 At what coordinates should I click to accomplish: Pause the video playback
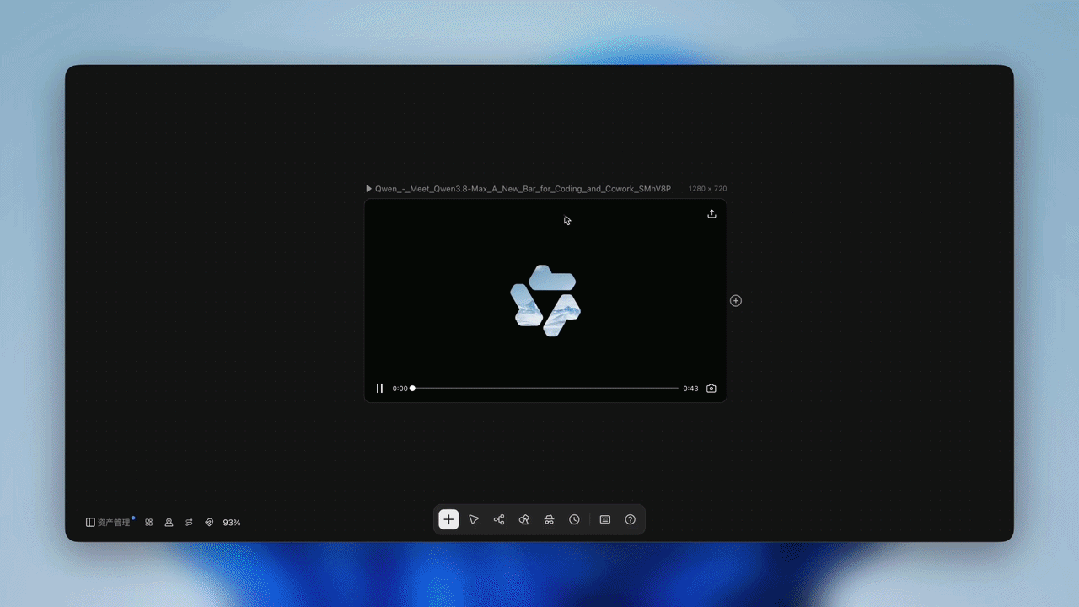(380, 388)
